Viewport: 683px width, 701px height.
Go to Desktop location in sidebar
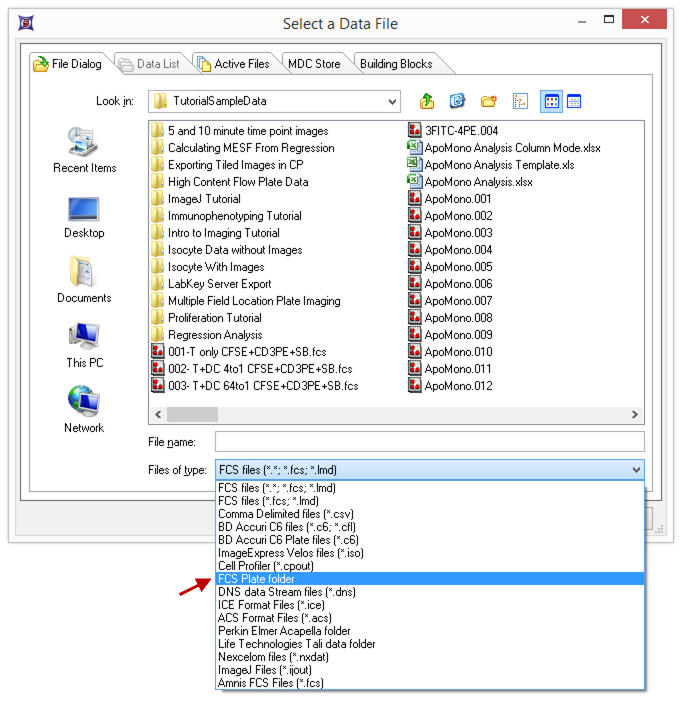click(84, 215)
